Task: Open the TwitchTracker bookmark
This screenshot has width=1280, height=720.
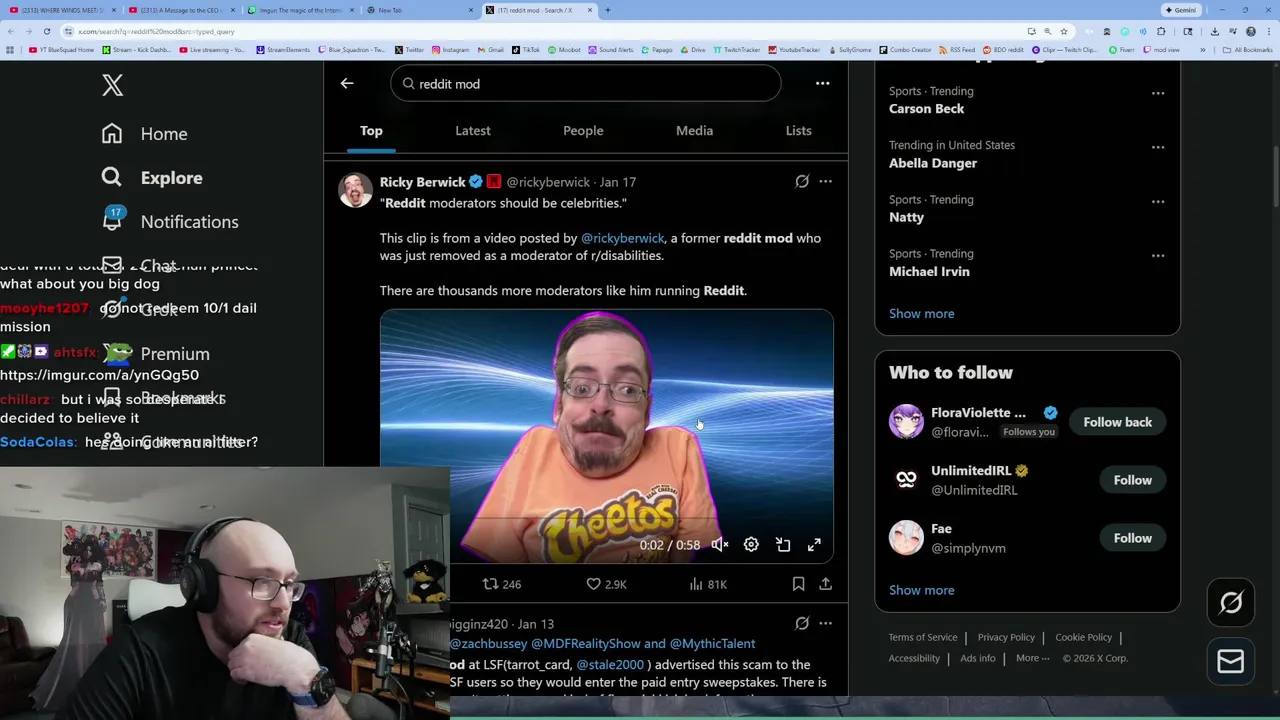Action: click(x=738, y=49)
